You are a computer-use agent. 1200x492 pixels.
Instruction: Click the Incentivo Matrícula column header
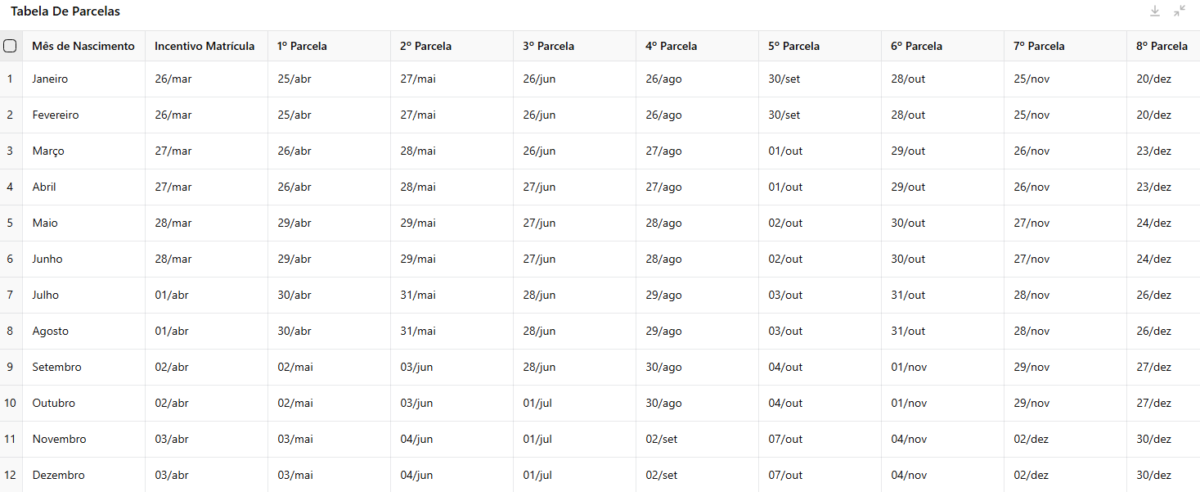point(205,46)
